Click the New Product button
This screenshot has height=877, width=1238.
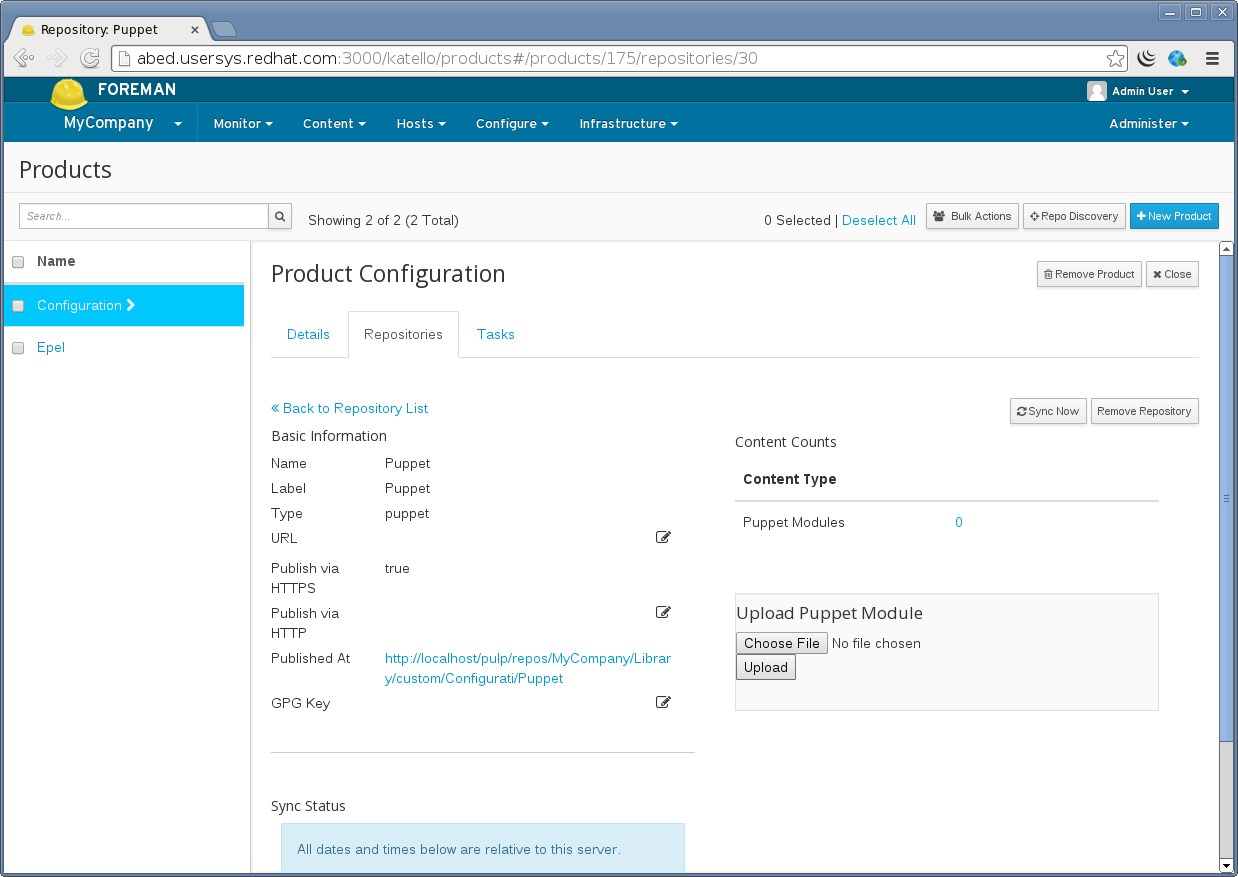click(x=1174, y=216)
